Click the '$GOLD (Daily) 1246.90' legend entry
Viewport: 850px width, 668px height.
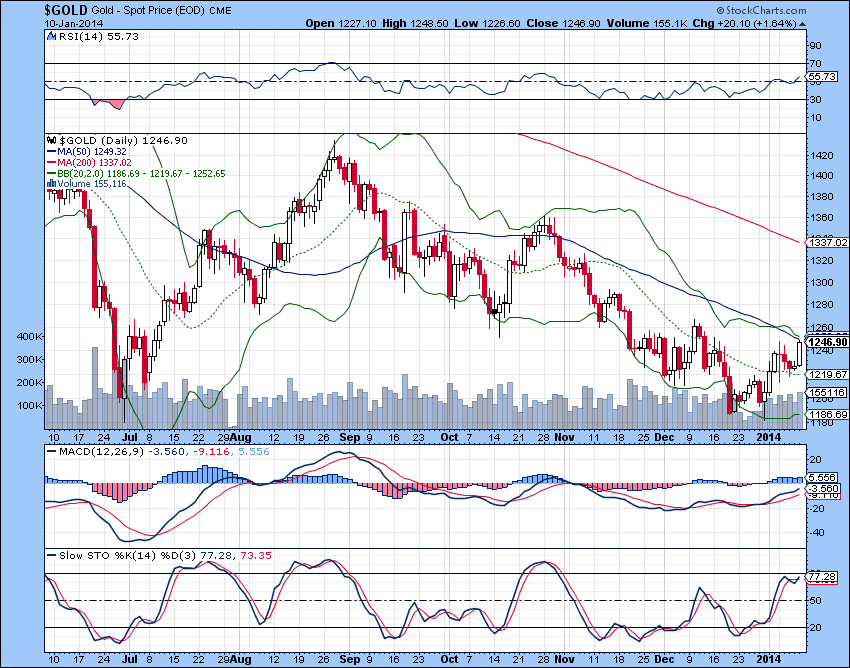point(123,140)
